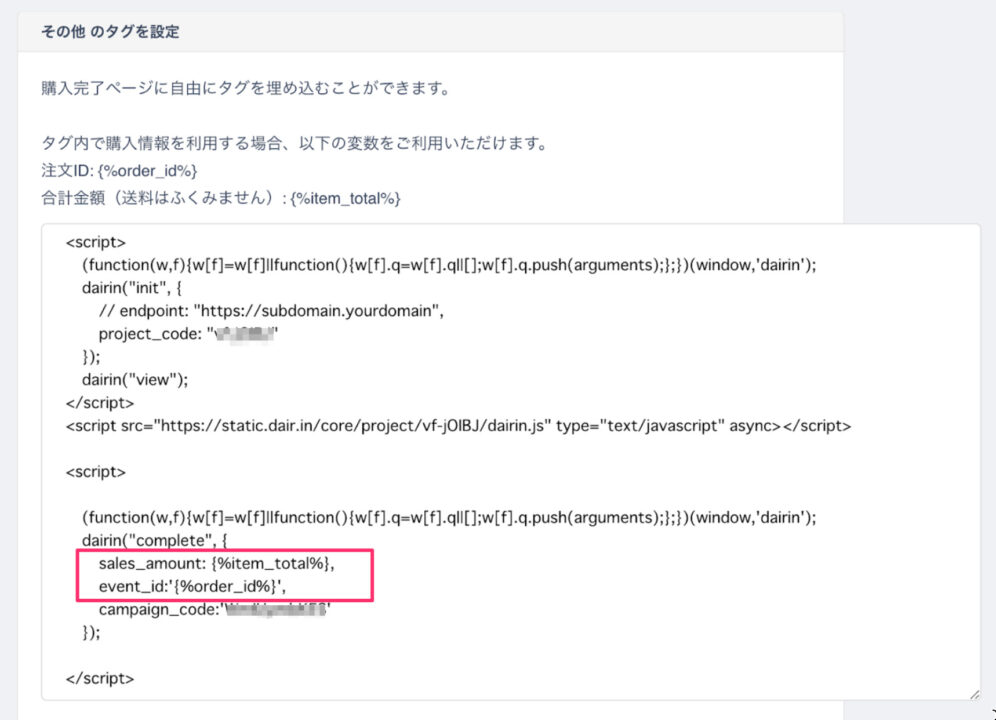Click the 'campaign_code:' line in the textarea
The width and height of the screenshot is (996, 720).
(215, 609)
